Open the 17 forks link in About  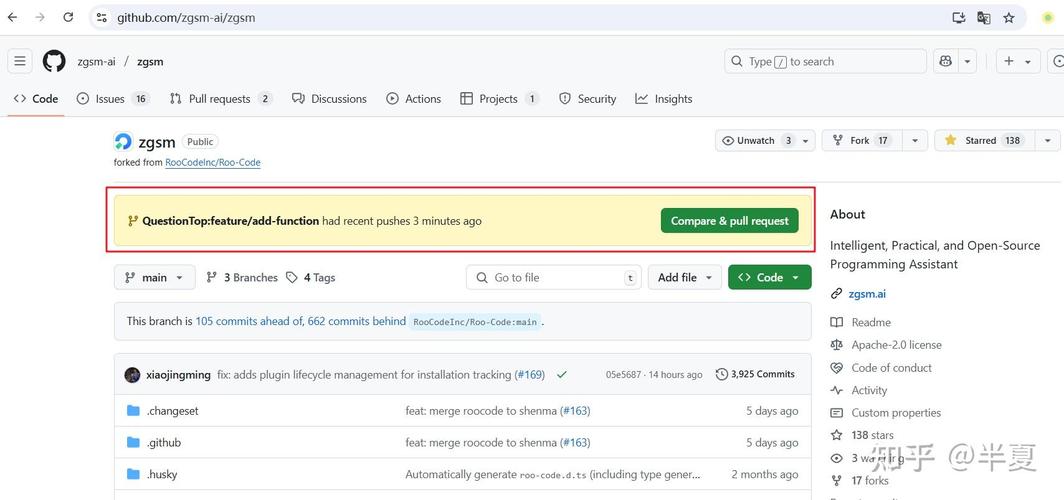(x=869, y=480)
